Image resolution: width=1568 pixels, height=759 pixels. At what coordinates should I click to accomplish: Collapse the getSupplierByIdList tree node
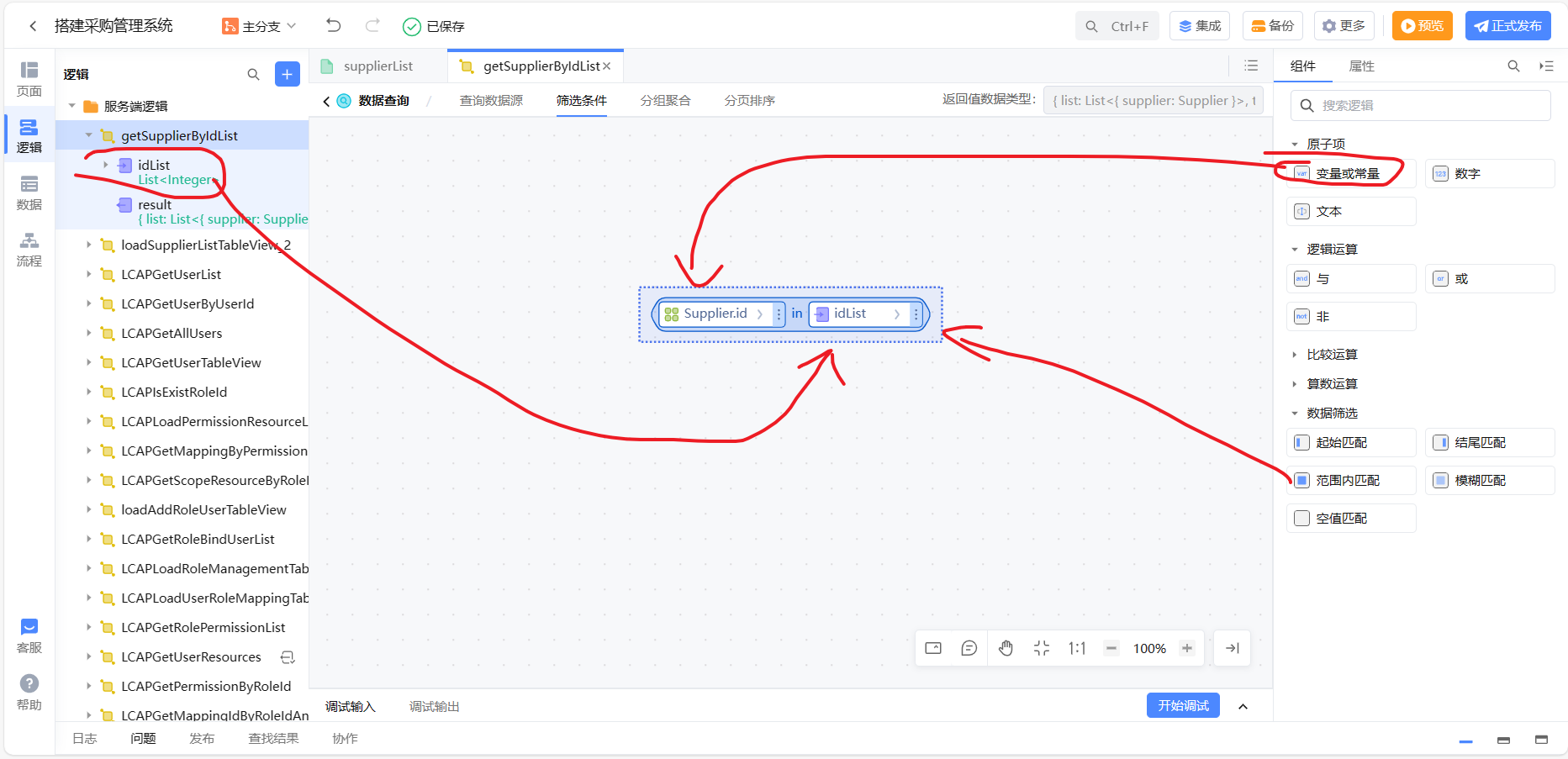tap(89, 135)
